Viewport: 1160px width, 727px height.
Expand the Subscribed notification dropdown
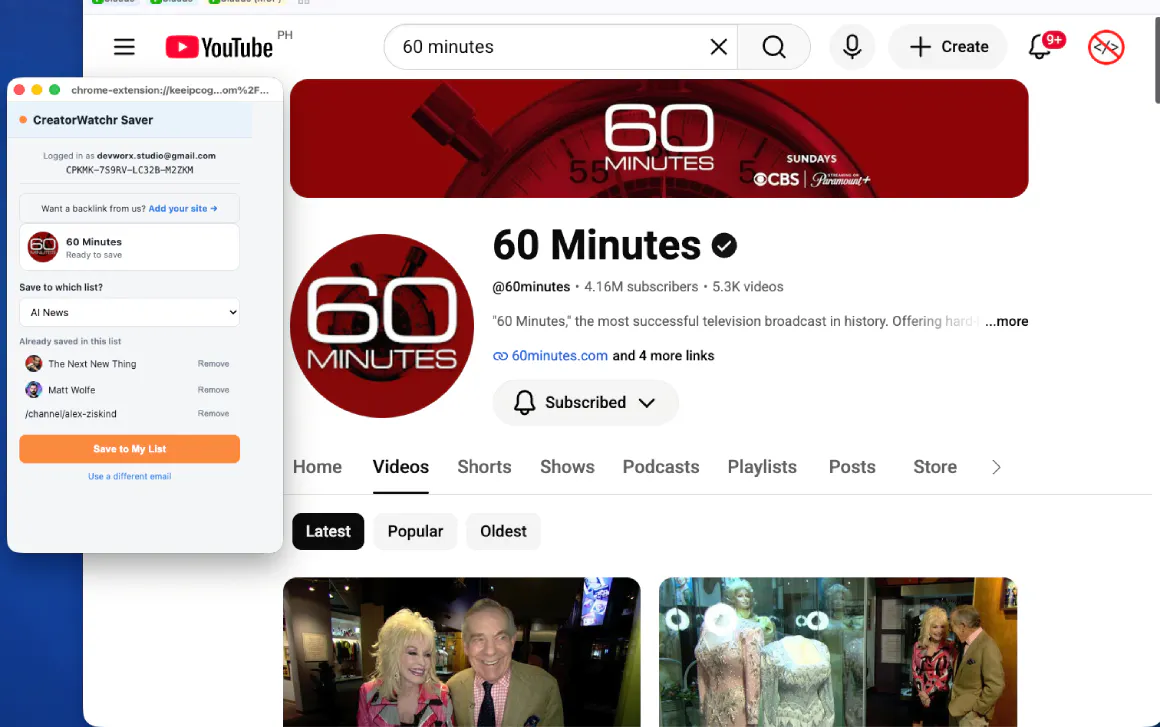coord(647,403)
